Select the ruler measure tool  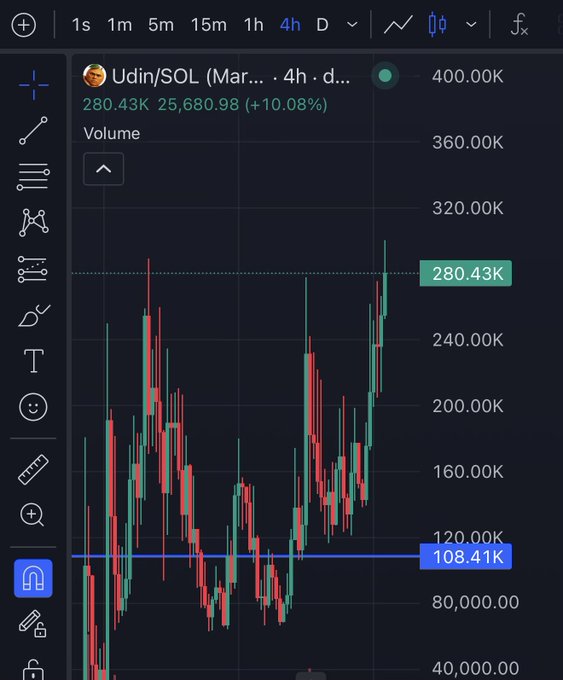(33, 470)
